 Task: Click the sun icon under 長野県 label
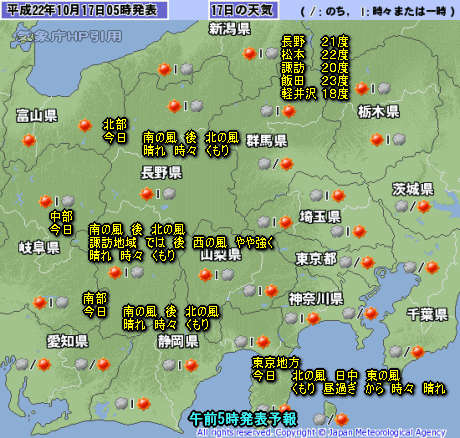point(146,194)
